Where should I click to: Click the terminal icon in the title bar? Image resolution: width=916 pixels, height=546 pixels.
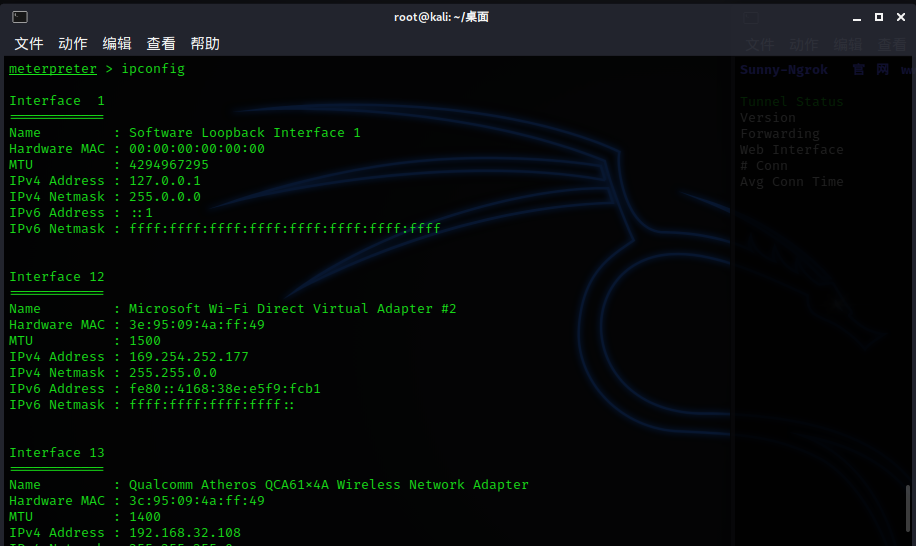[x=20, y=17]
